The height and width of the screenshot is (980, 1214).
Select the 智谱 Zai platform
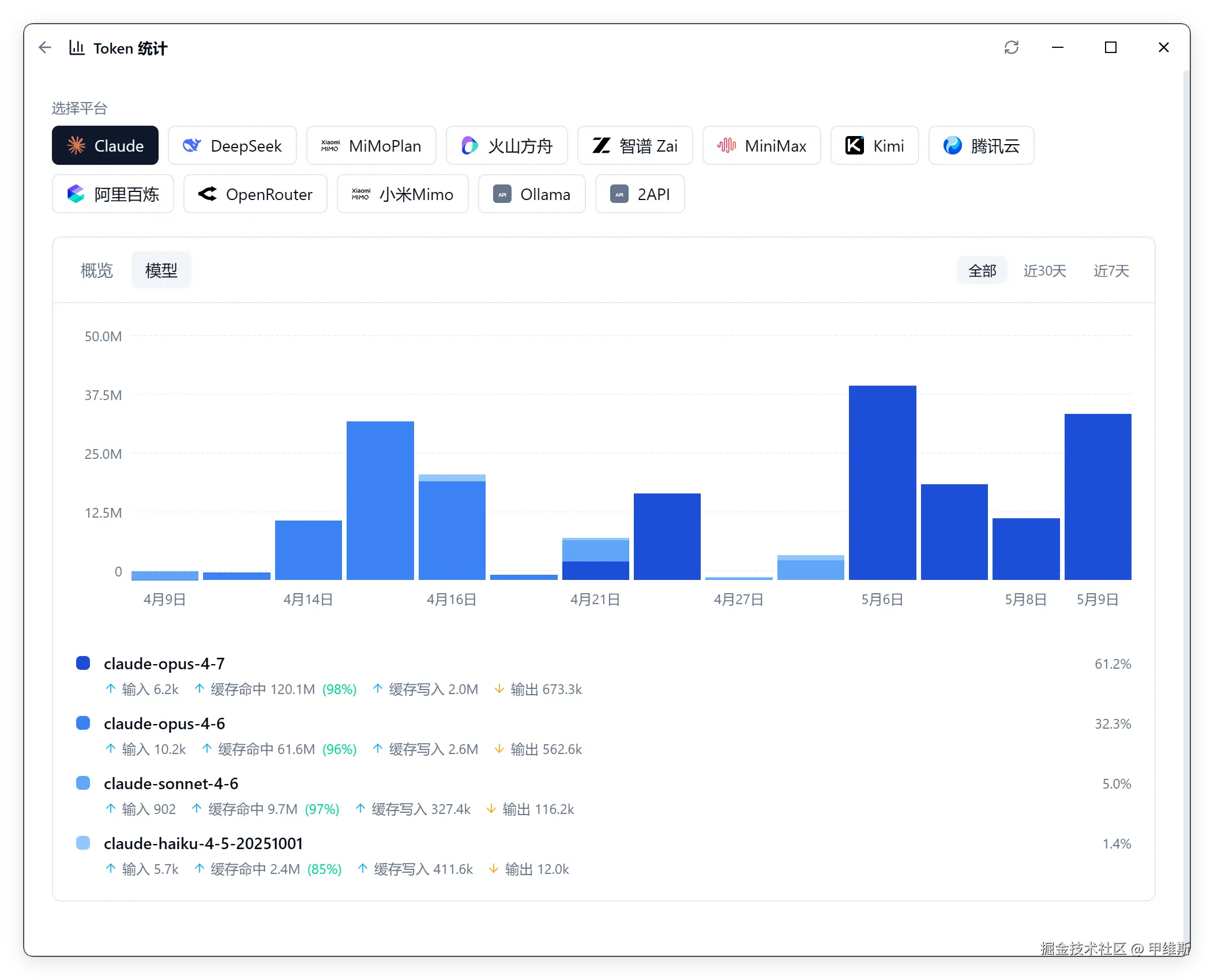pos(634,145)
